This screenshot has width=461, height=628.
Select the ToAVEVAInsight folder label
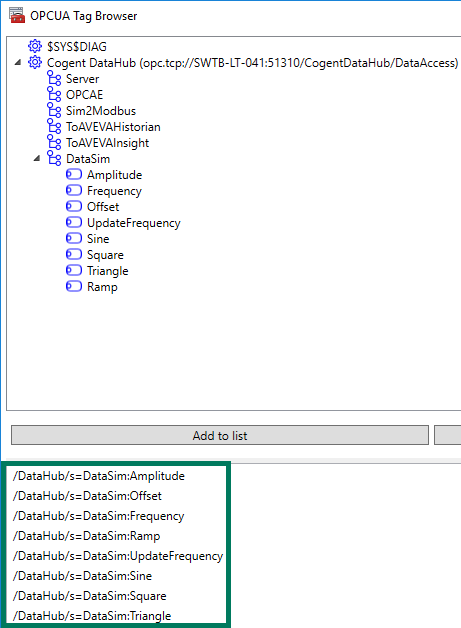[108, 143]
